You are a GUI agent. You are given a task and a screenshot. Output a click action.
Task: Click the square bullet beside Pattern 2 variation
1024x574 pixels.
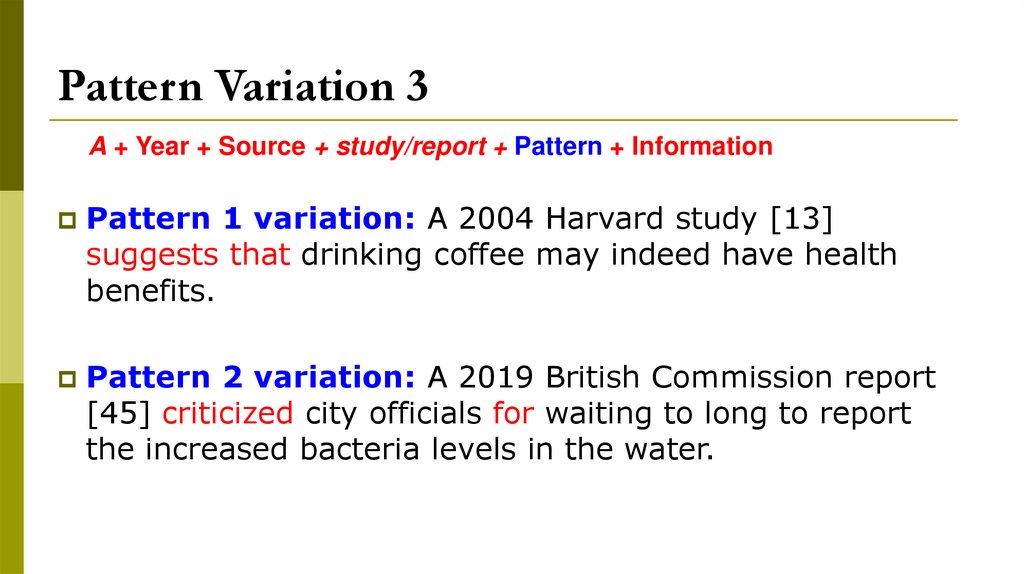tap(68, 379)
